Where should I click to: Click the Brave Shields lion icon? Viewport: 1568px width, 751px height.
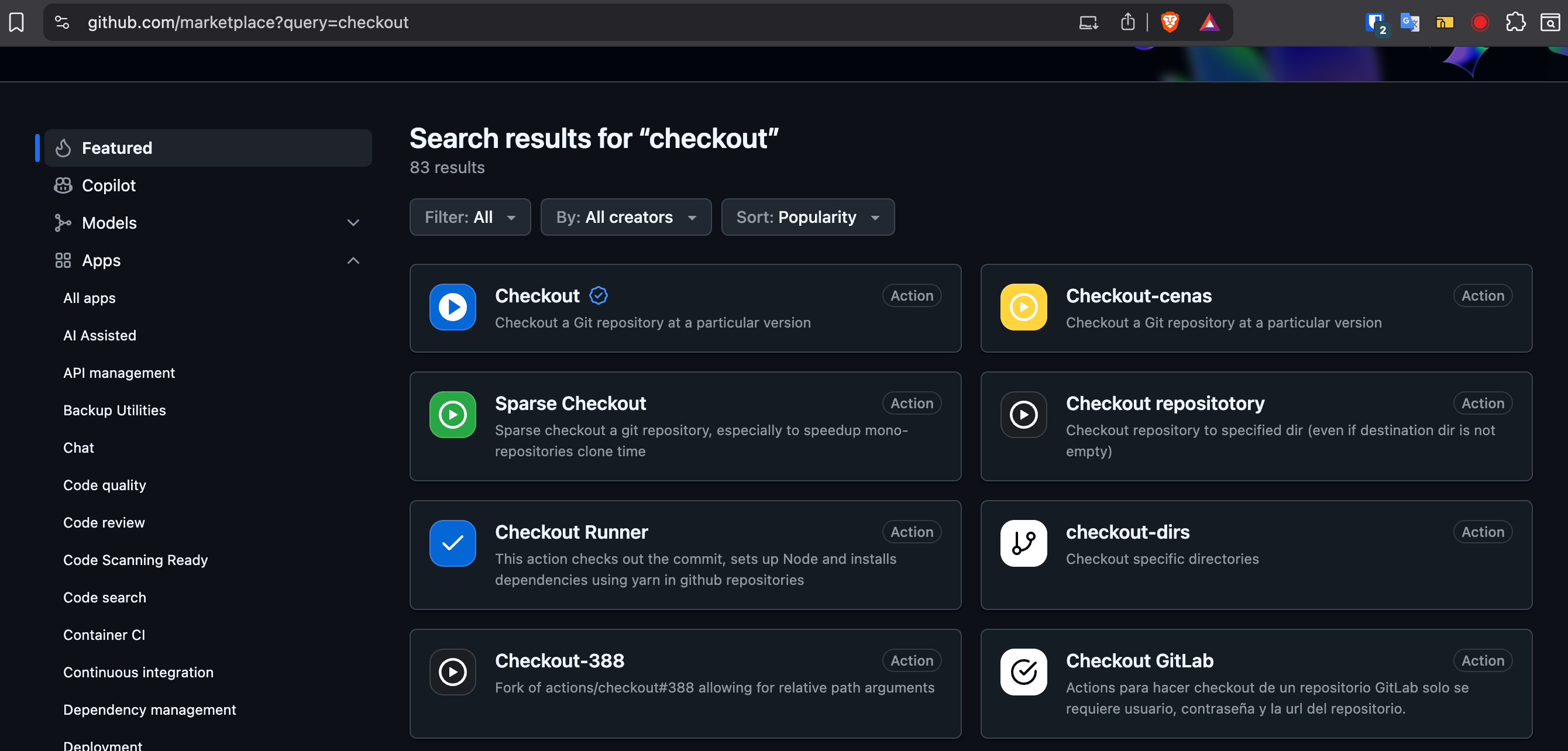point(1170,22)
